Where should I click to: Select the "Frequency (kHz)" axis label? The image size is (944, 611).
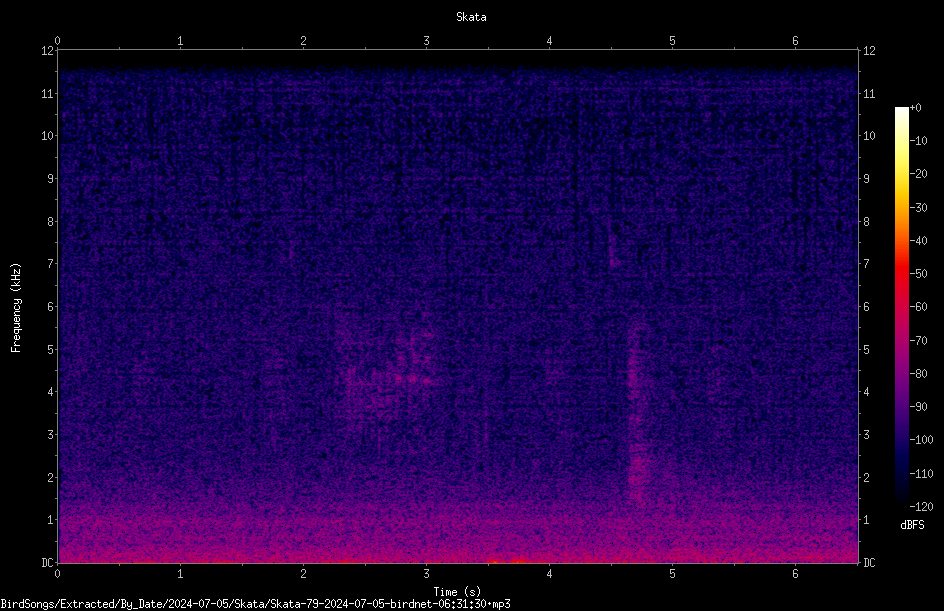point(16,308)
